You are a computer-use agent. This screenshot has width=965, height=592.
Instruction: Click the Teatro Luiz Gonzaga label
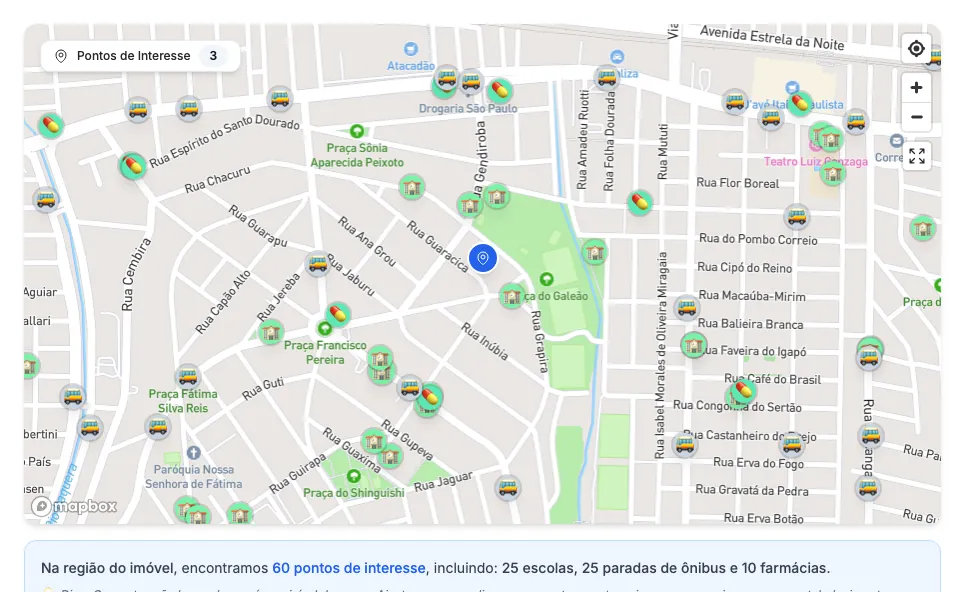[x=815, y=161]
